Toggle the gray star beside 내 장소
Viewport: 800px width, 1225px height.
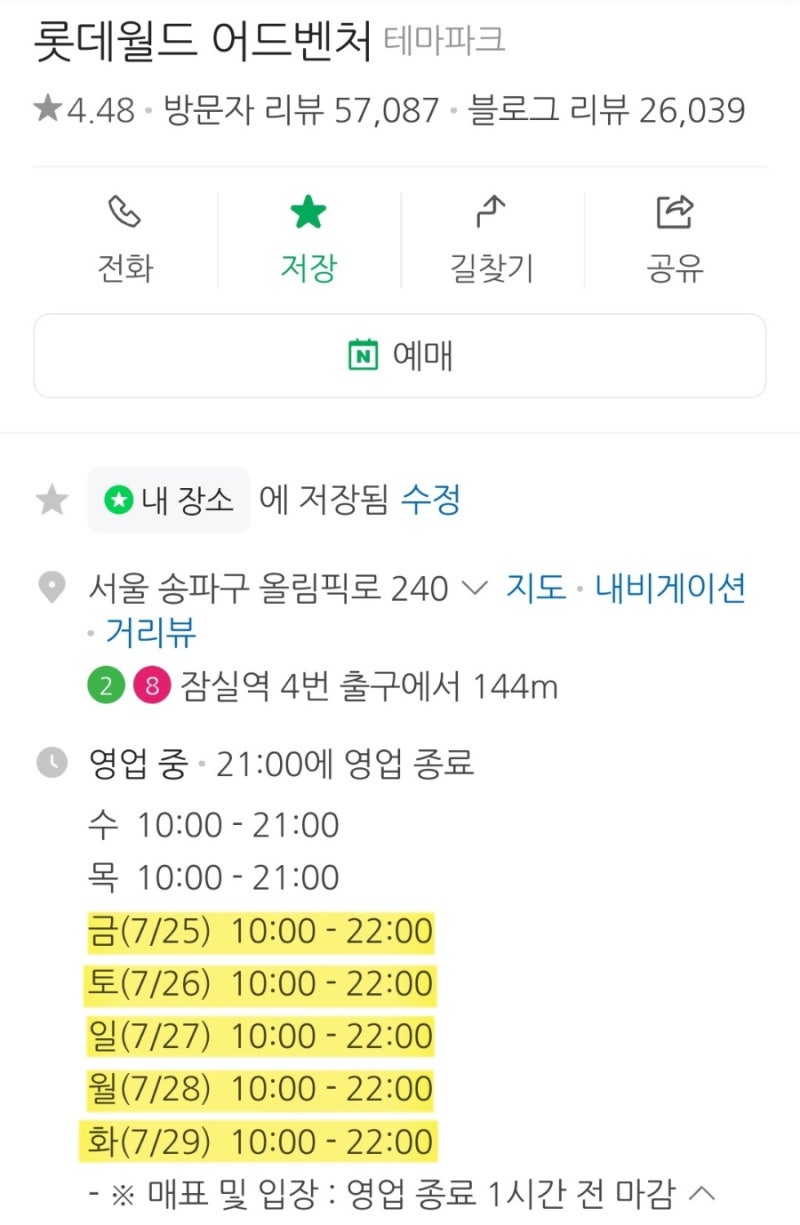pos(50,497)
